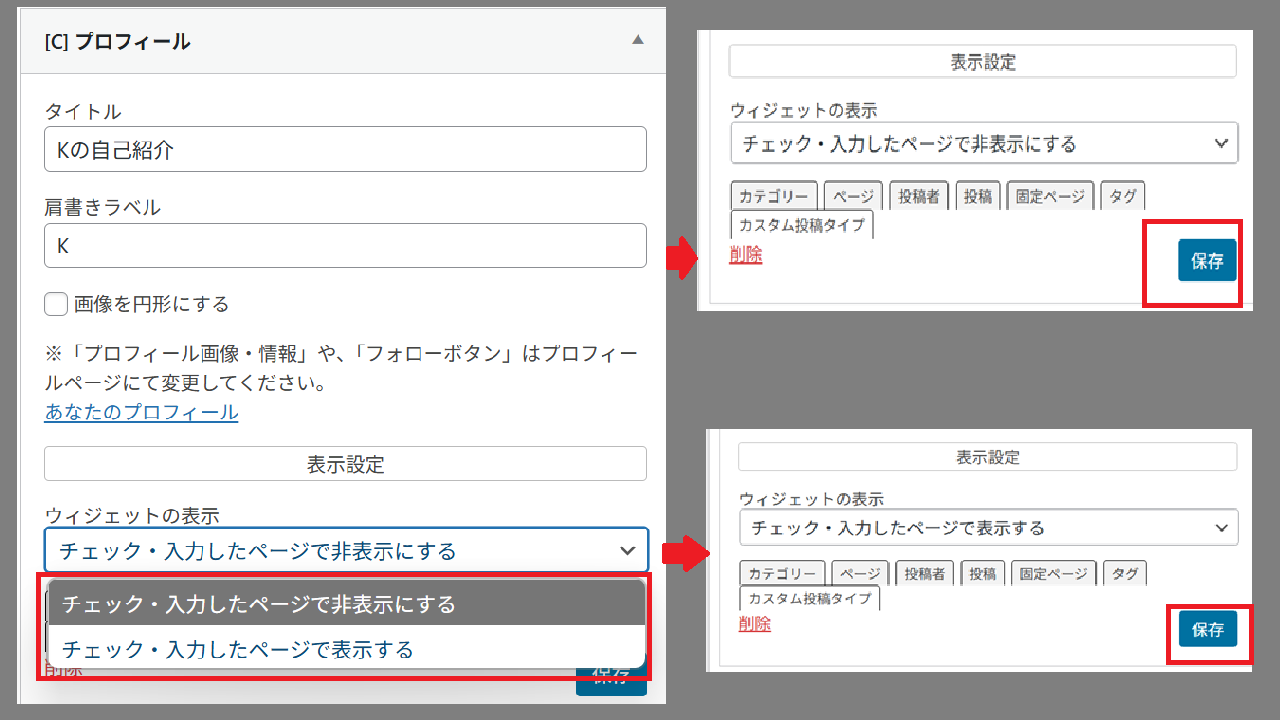Select option チェック・入力したページで表示する from dropdown list
The width and height of the screenshot is (1280, 720).
tap(346, 650)
